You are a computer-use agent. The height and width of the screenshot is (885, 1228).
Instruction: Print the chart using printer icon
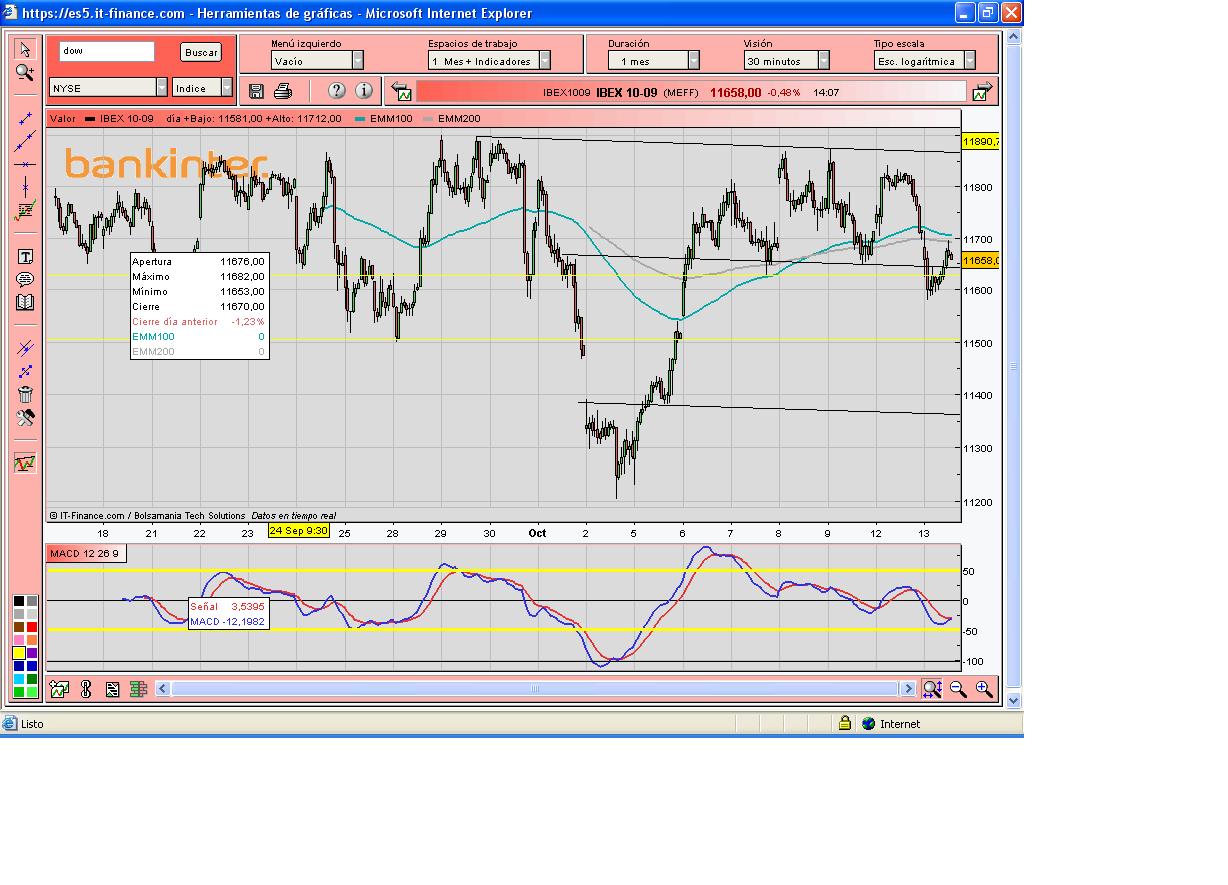tap(283, 91)
